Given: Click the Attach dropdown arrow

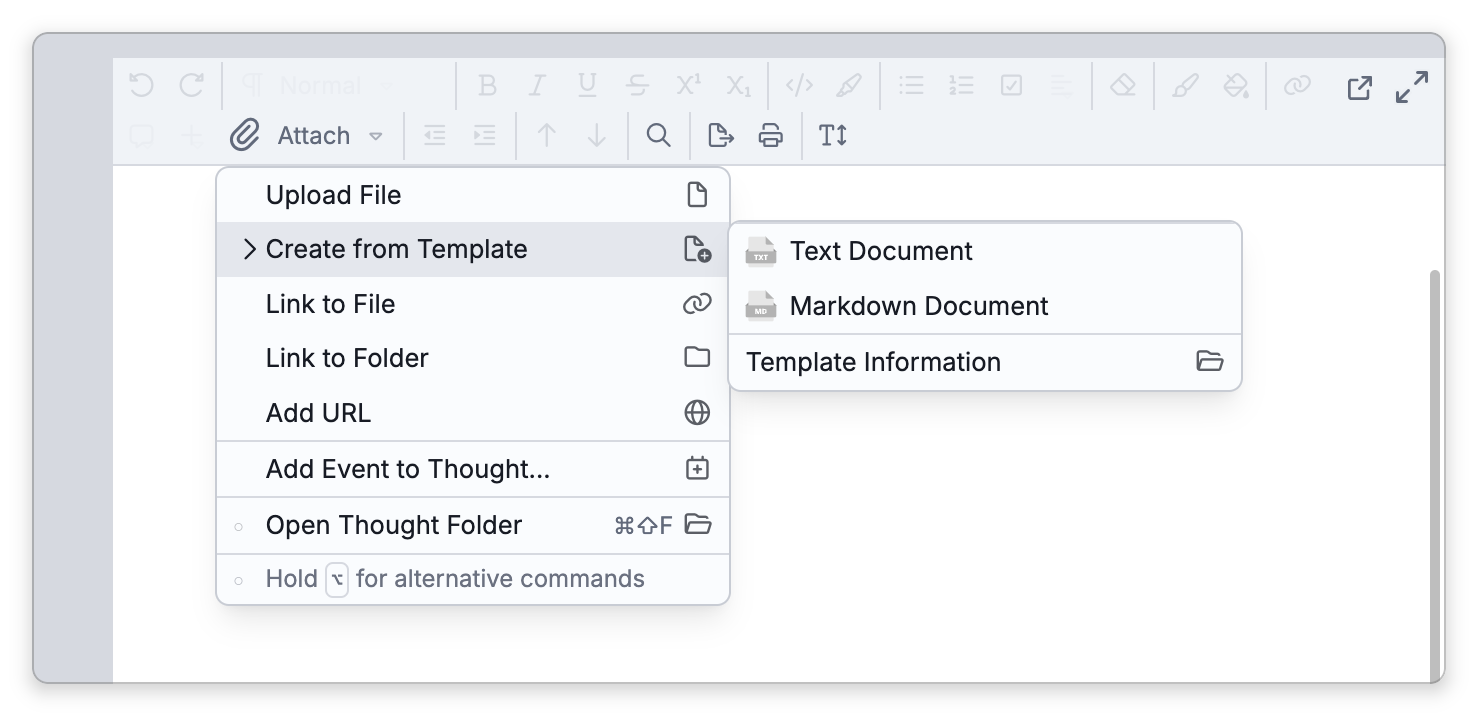Looking at the screenshot, I should [x=376, y=136].
